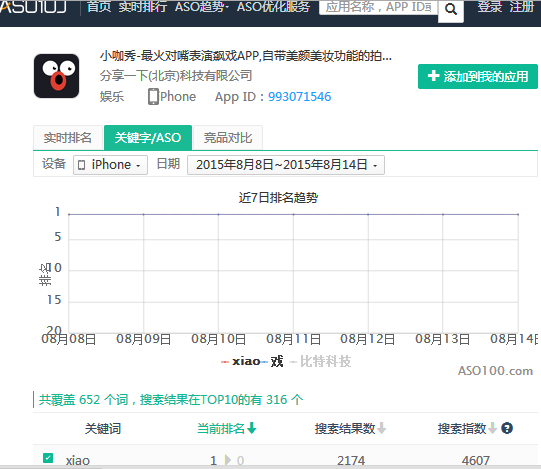
Task: Click the 08月11日 chart data point
Action: pos(294,214)
